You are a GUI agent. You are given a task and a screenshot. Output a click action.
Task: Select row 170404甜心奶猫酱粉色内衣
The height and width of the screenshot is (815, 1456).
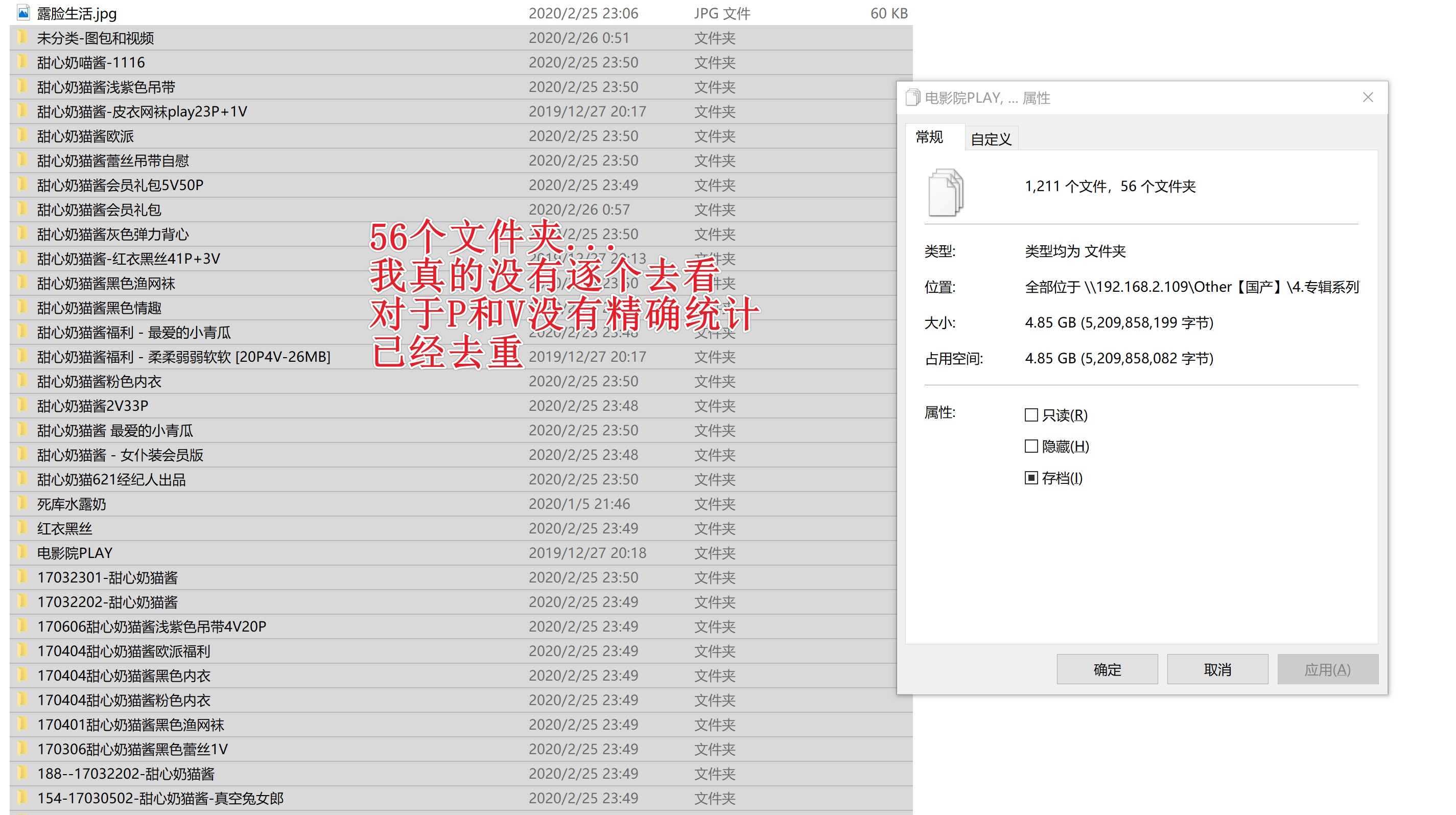pyautogui.click(x=461, y=700)
